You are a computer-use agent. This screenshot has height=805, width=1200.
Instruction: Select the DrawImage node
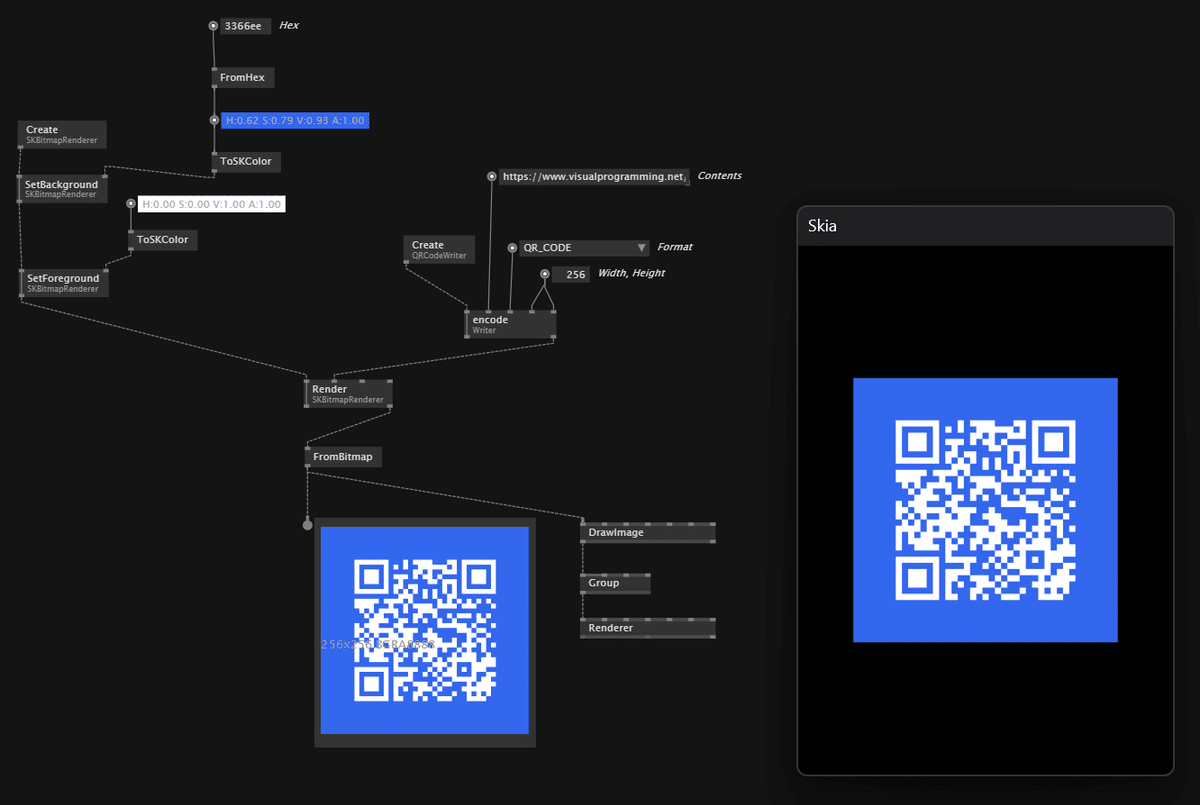point(648,533)
